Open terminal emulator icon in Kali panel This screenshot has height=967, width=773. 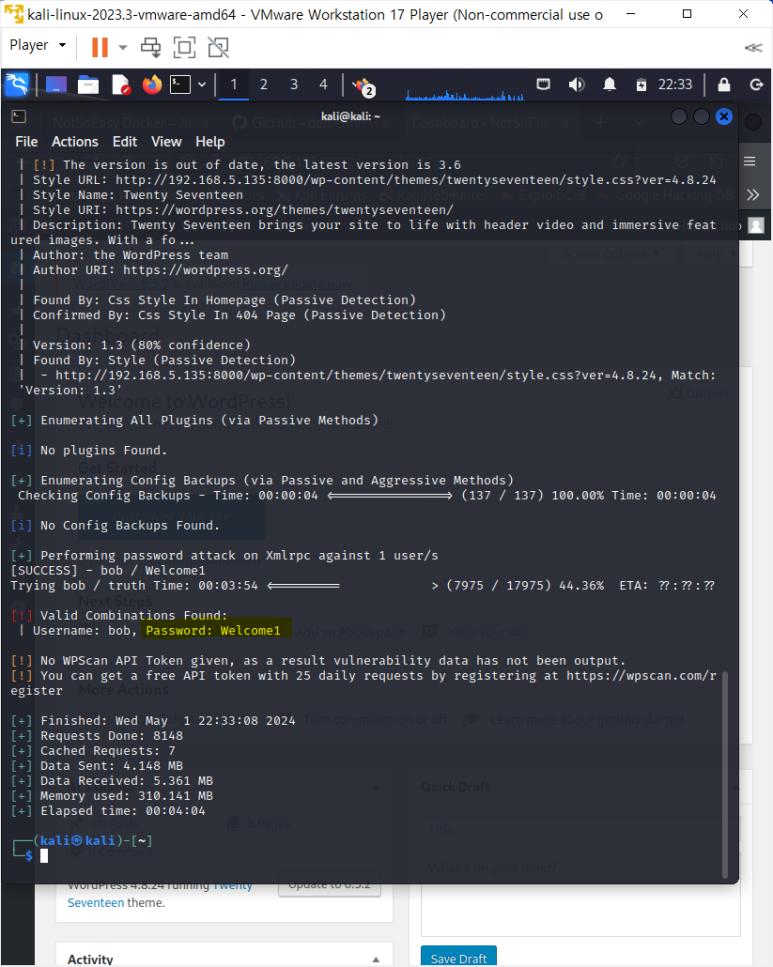pyautogui.click(x=180, y=84)
